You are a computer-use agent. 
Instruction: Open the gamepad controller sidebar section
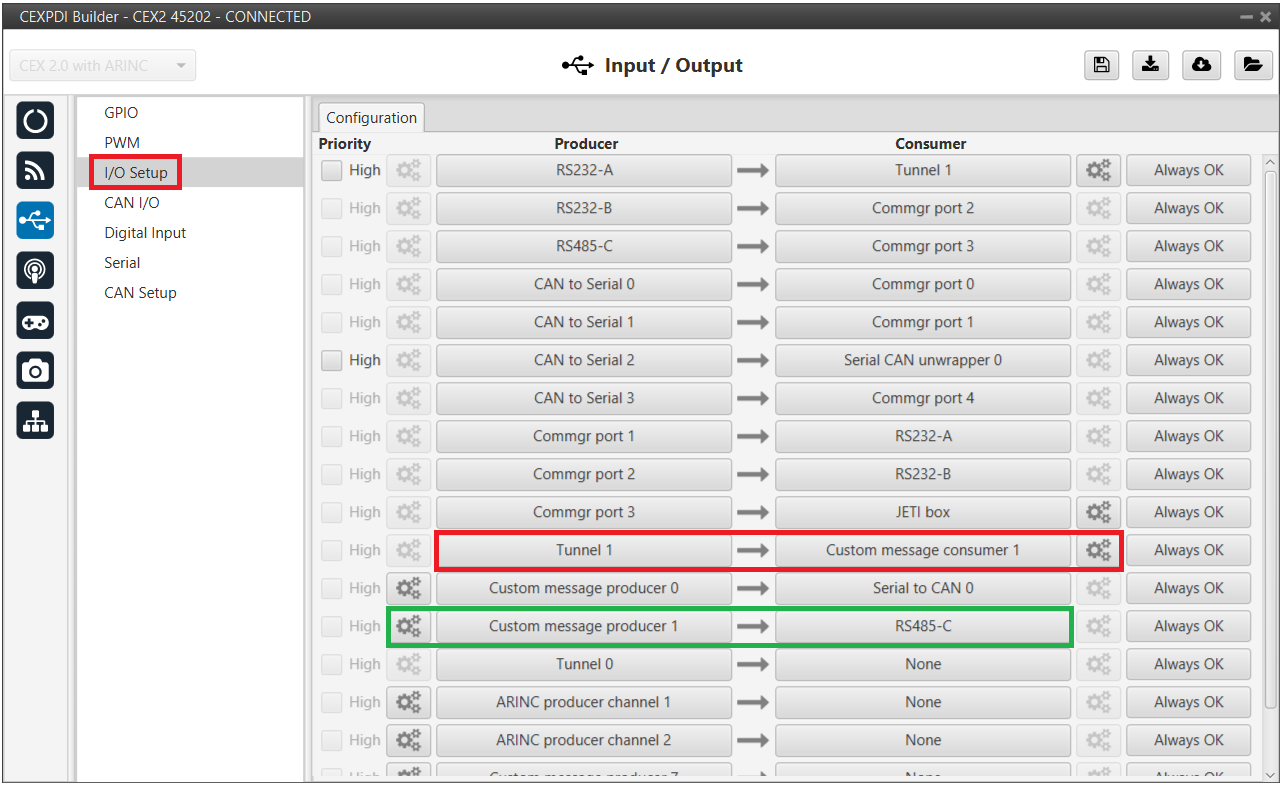pos(35,321)
